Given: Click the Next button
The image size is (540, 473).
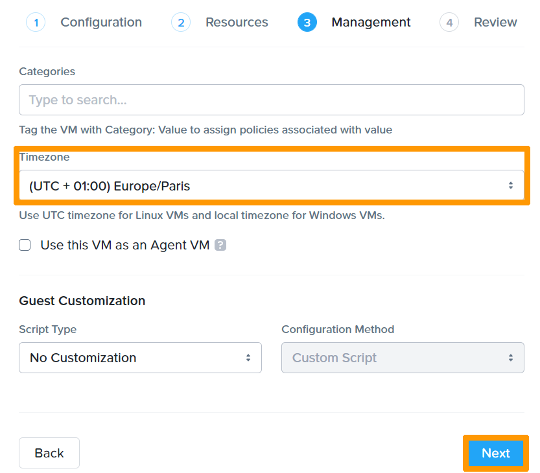Looking at the screenshot, I should tap(496, 453).
